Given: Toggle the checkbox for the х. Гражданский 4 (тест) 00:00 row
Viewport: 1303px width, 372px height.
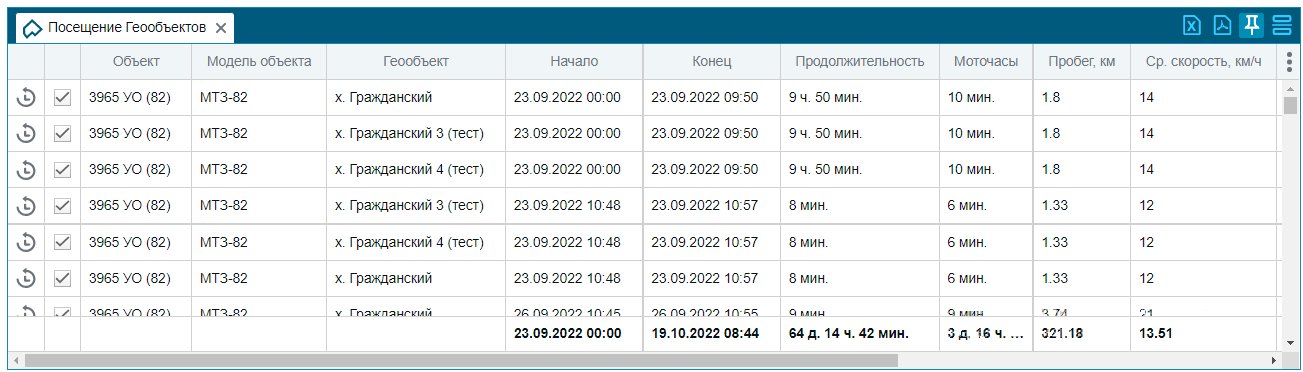Looking at the screenshot, I should [62, 170].
